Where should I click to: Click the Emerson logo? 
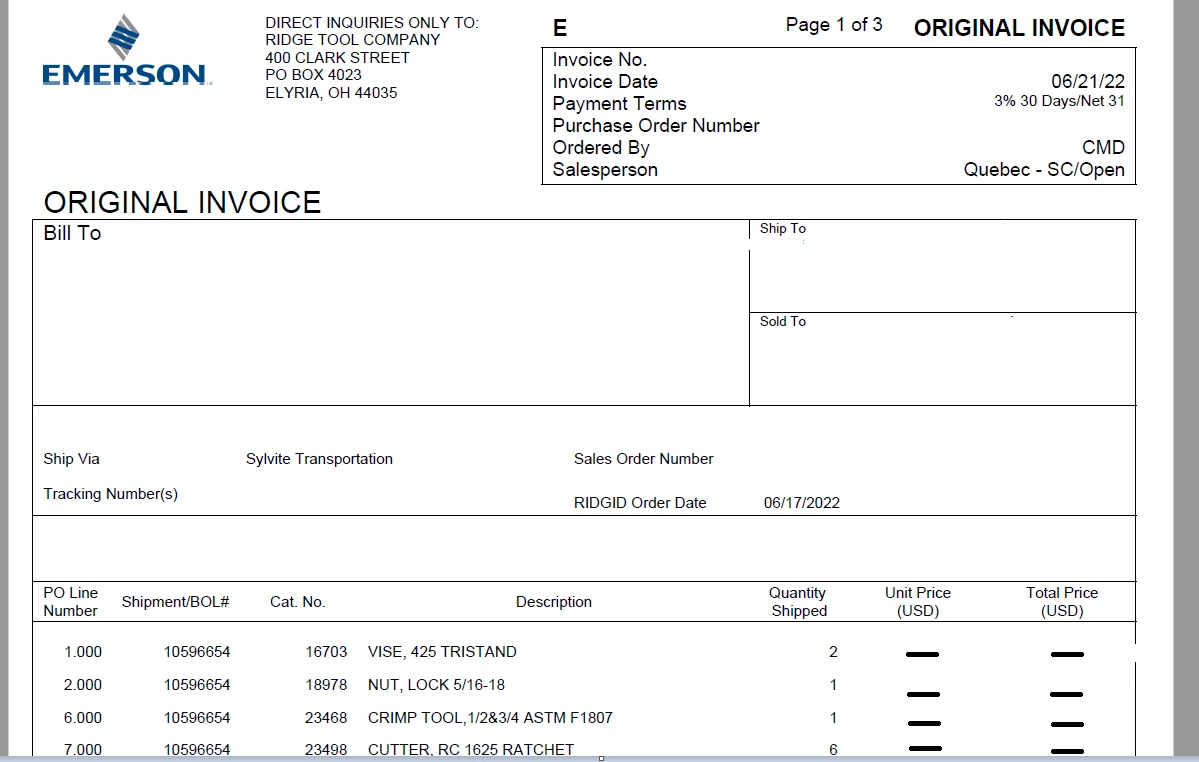(x=127, y=50)
